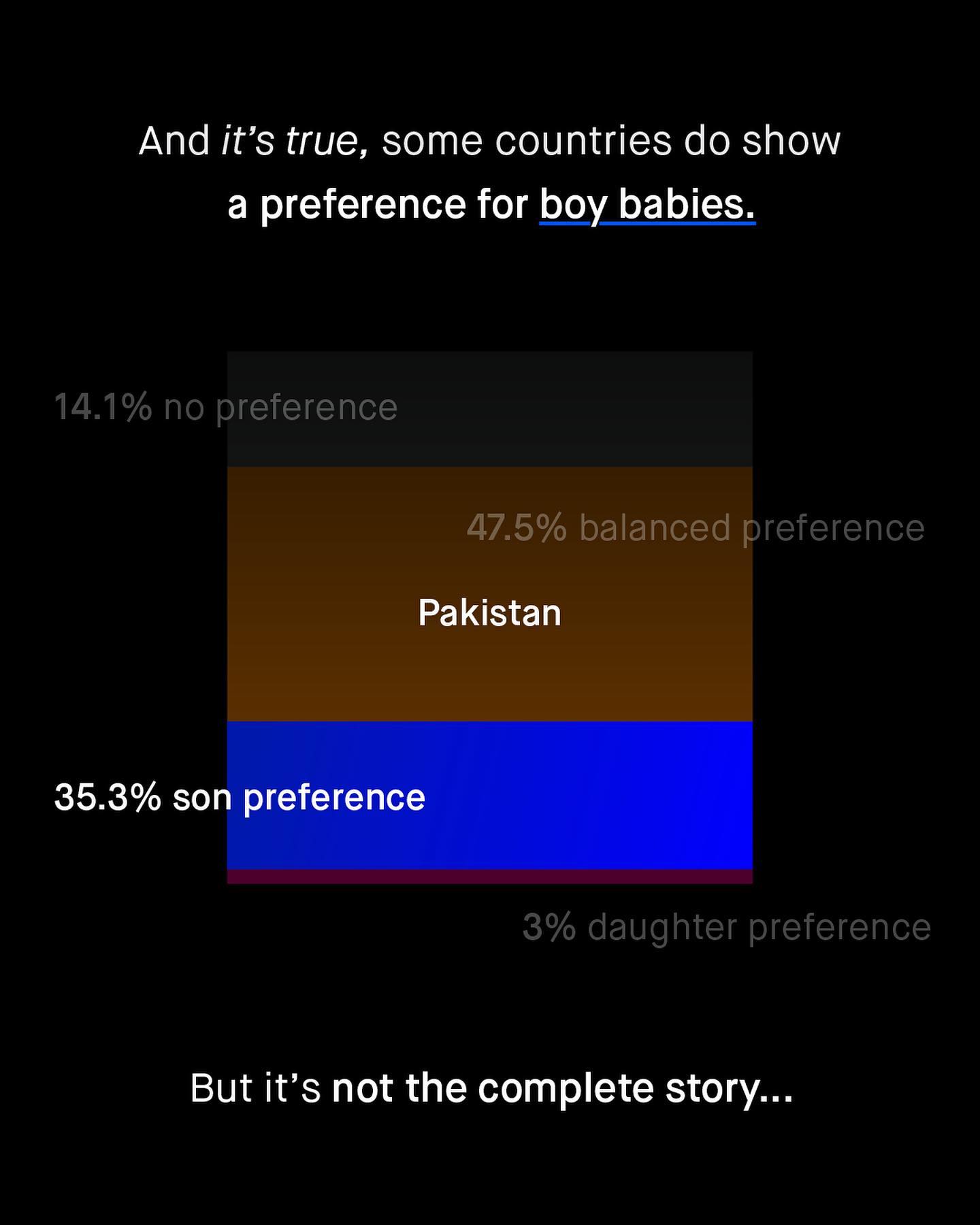Click the italic "it's true," phrase

pos(295,141)
